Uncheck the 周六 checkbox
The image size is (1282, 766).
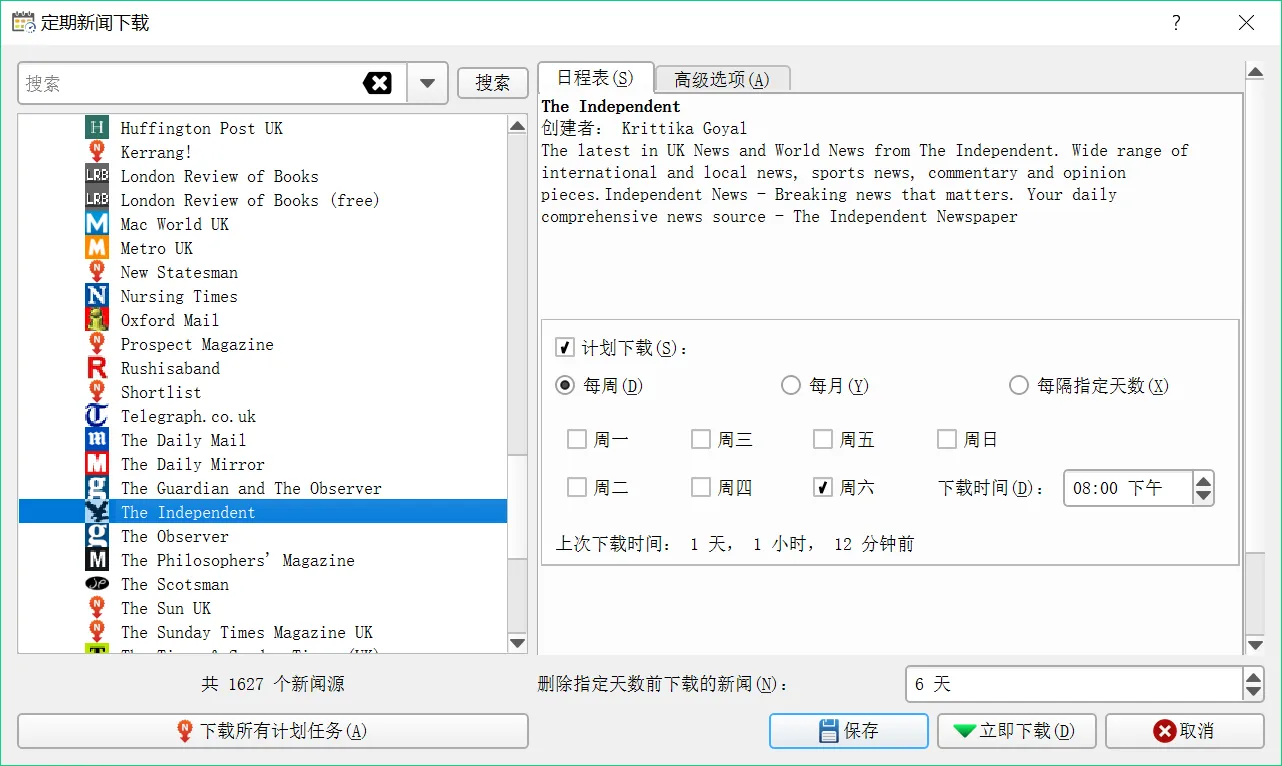(823, 487)
